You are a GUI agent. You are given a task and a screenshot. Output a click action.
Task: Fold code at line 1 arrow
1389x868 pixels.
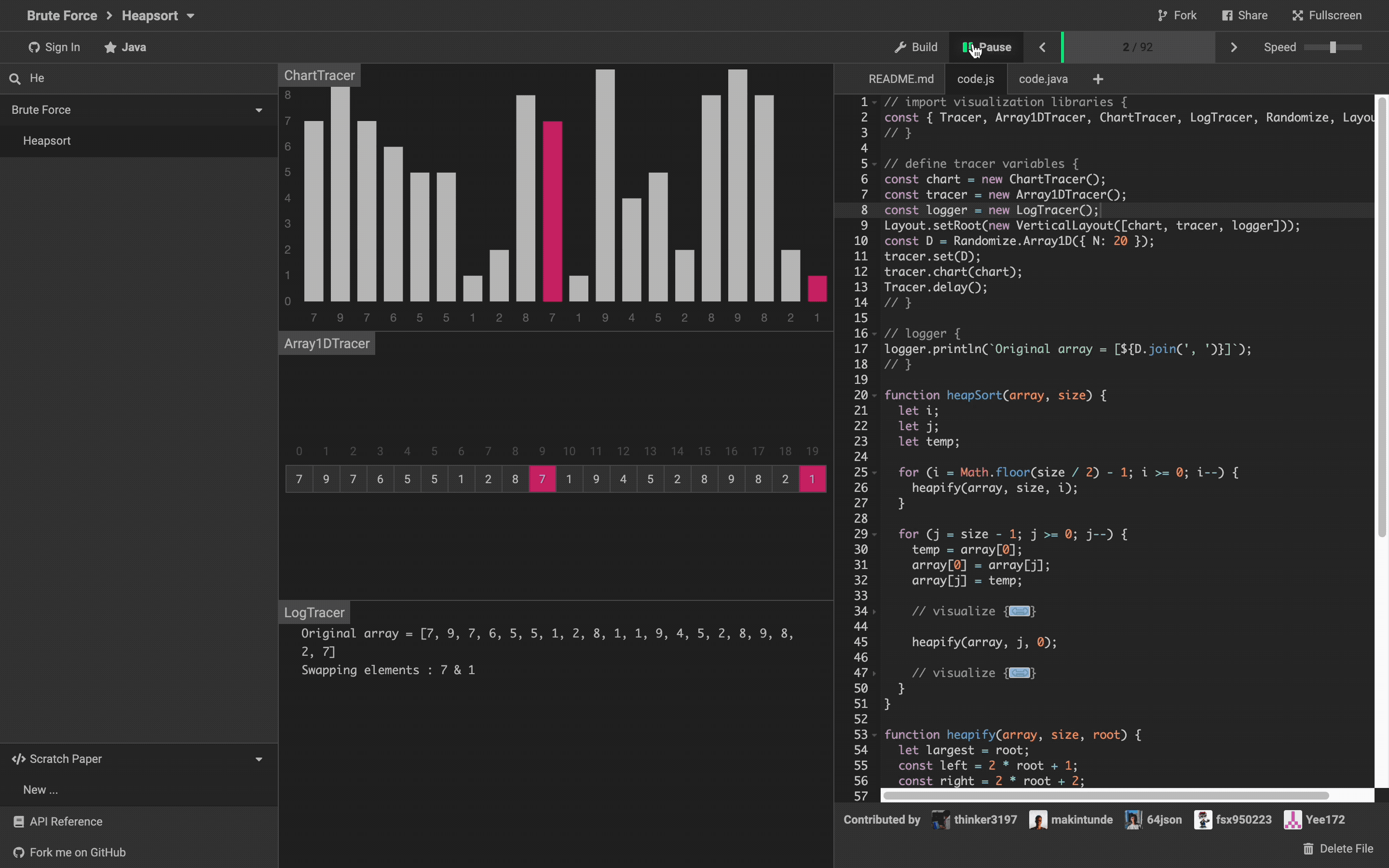tap(874, 102)
